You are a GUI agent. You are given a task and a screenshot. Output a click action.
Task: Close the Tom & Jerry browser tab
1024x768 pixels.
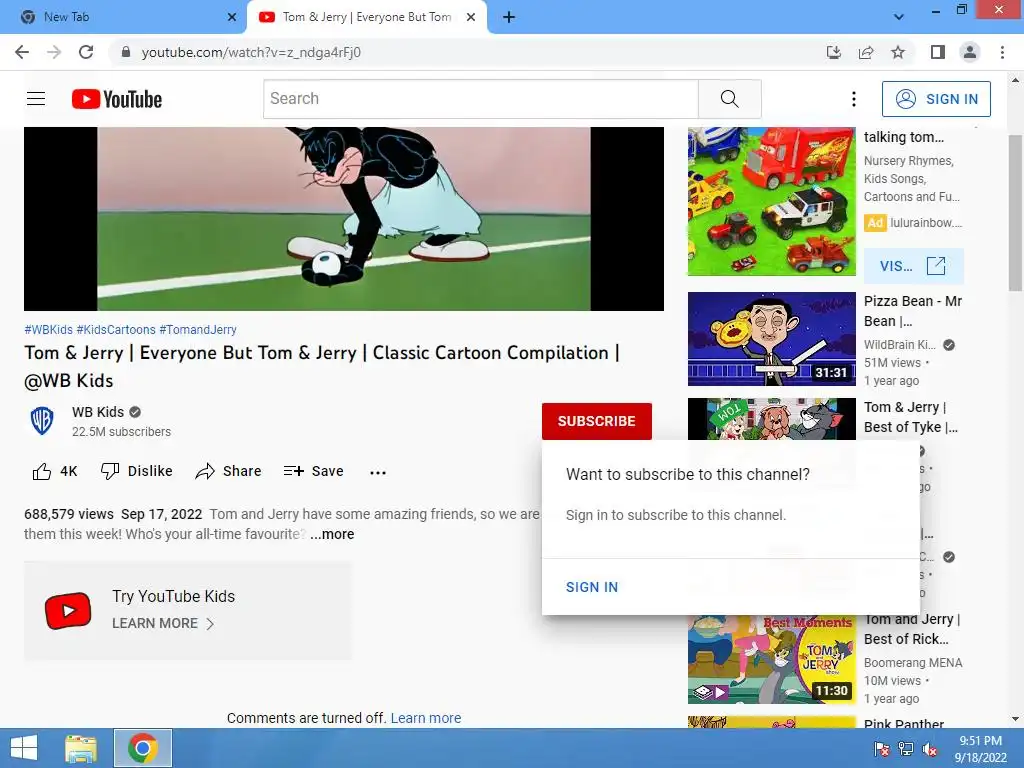coord(471,17)
